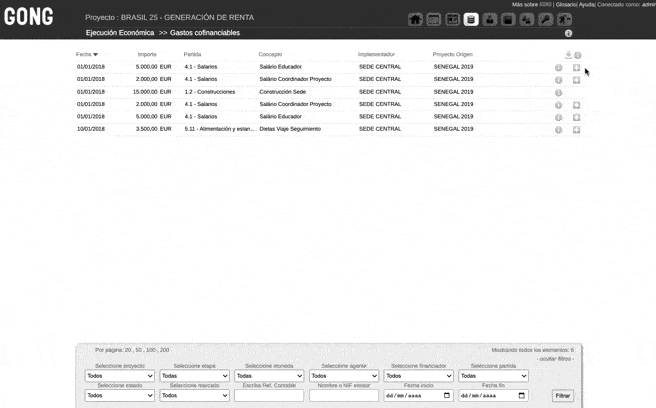Expand the Seleccione partida dropdown

pos(493,376)
